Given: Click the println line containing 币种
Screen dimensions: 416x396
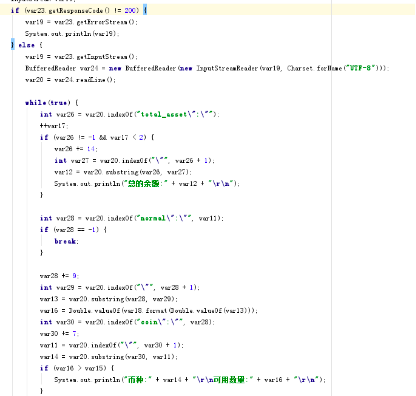Looking at the screenshot, I should [190, 380].
